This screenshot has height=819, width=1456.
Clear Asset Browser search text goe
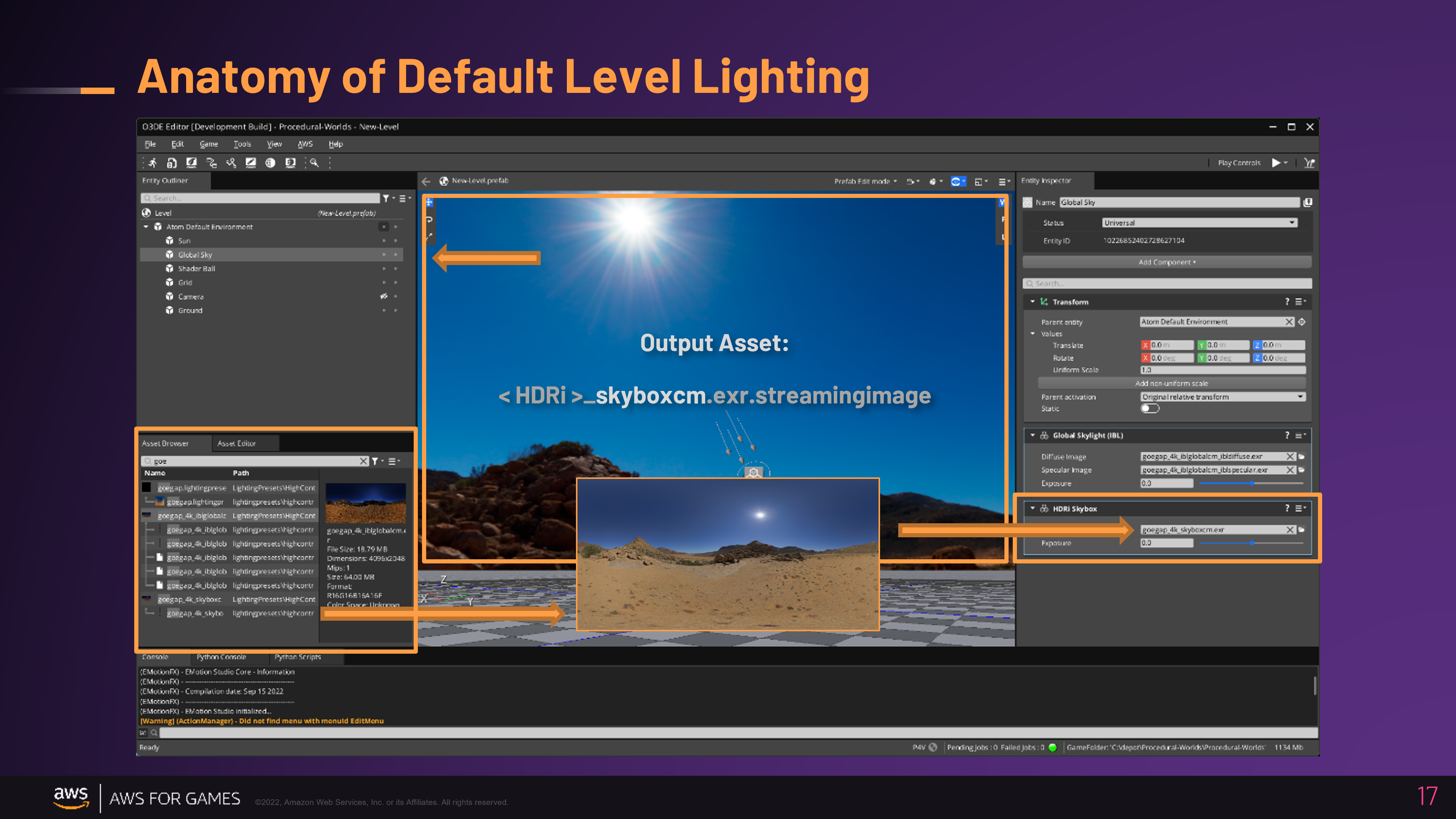[364, 461]
